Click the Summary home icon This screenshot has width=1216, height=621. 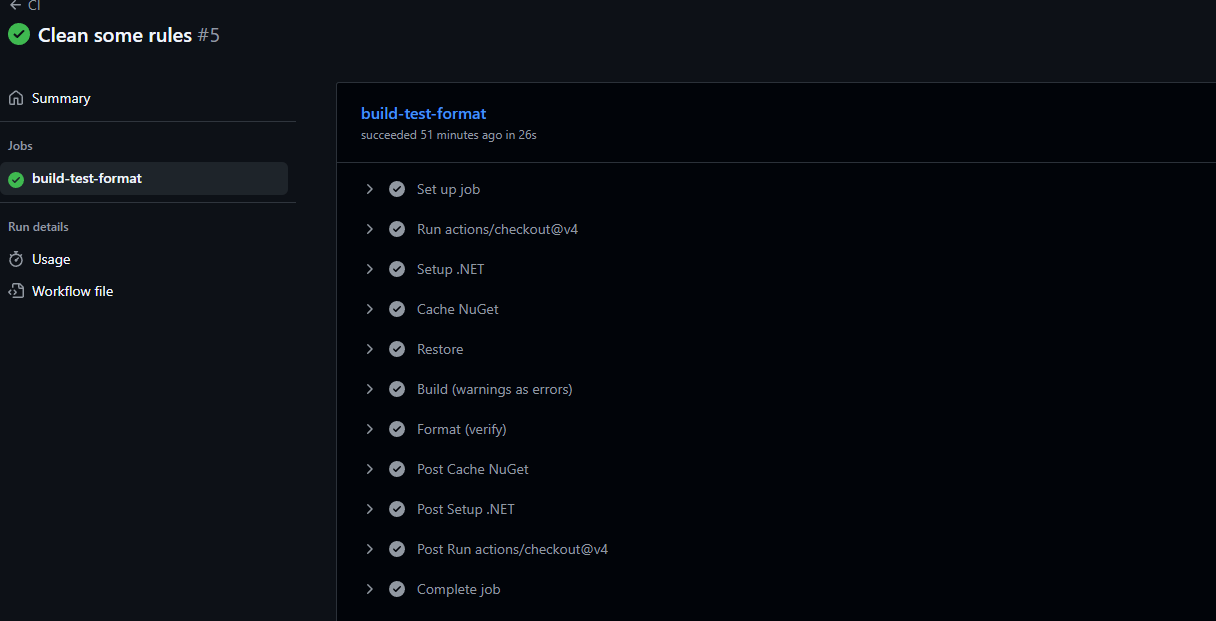[16, 98]
